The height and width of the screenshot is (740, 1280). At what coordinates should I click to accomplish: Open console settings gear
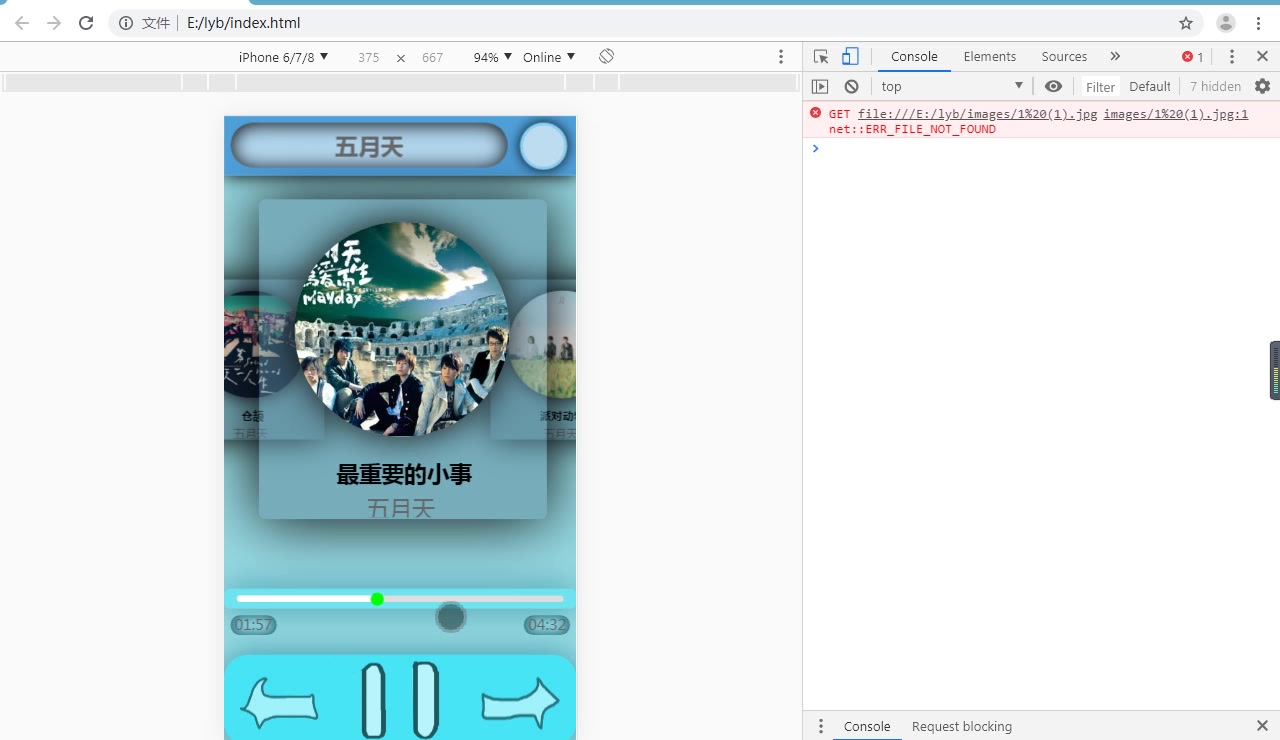coord(1262,87)
